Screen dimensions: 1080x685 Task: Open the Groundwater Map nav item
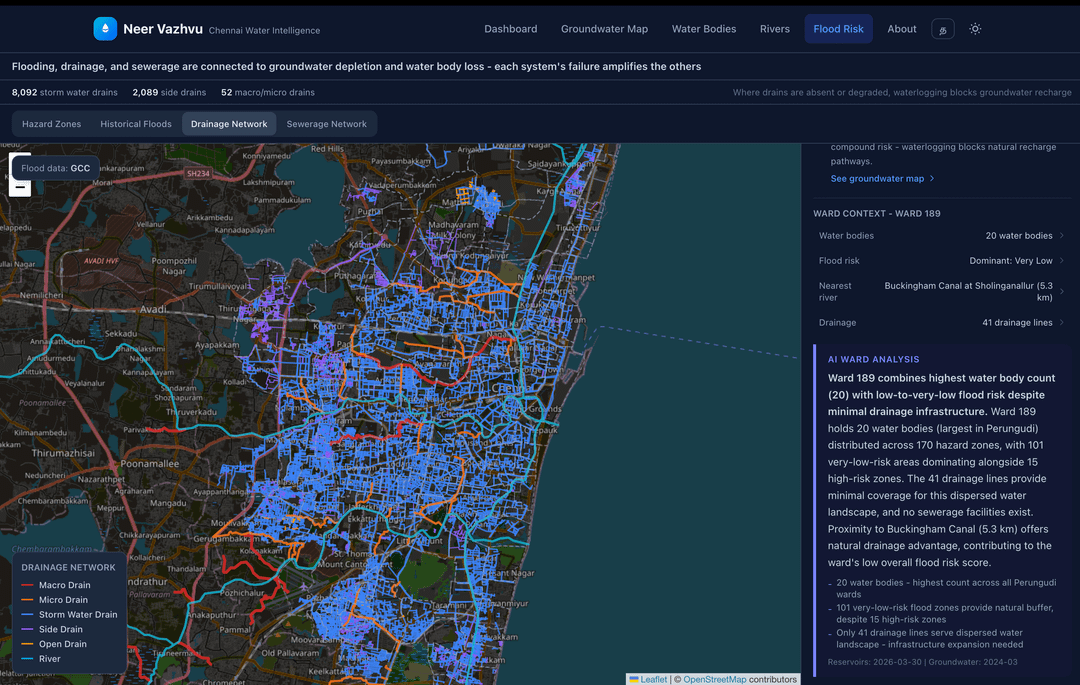tap(604, 29)
